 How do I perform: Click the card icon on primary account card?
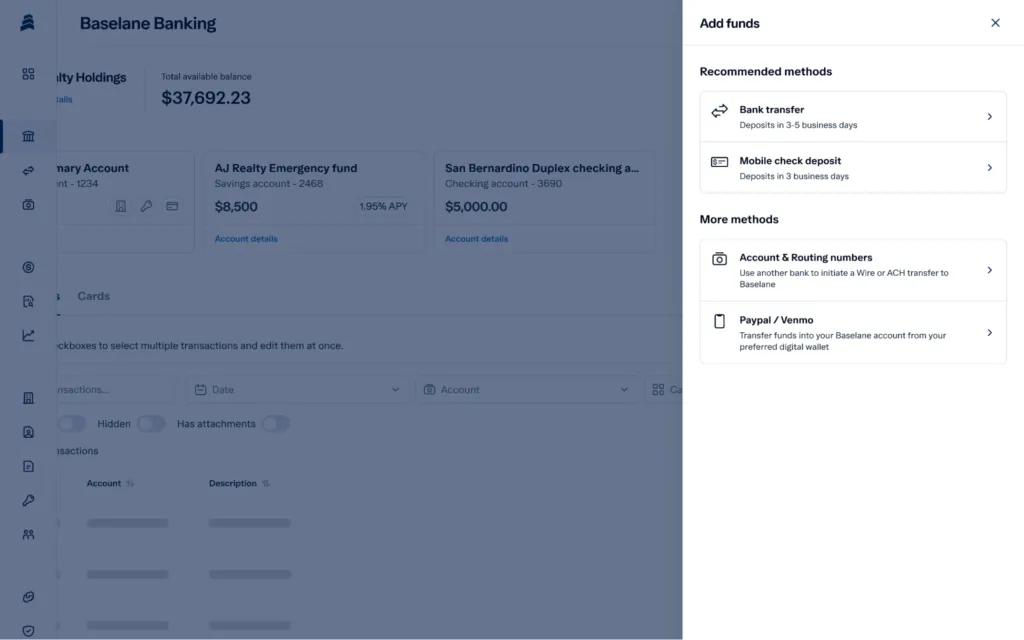[172, 206]
